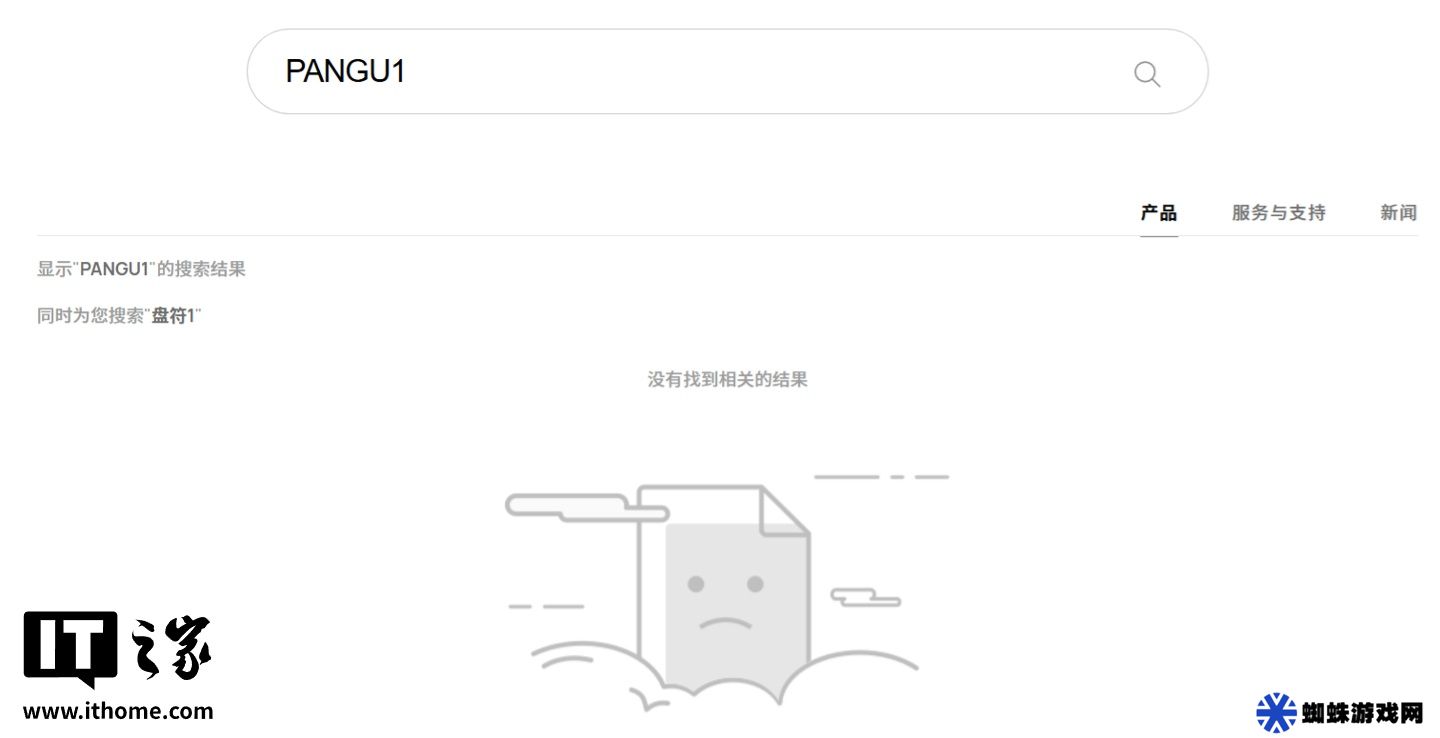This screenshot has height=738, width=1440.
Task: Click the typed PANGU1 text in search box
Action: click(x=345, y=71)
